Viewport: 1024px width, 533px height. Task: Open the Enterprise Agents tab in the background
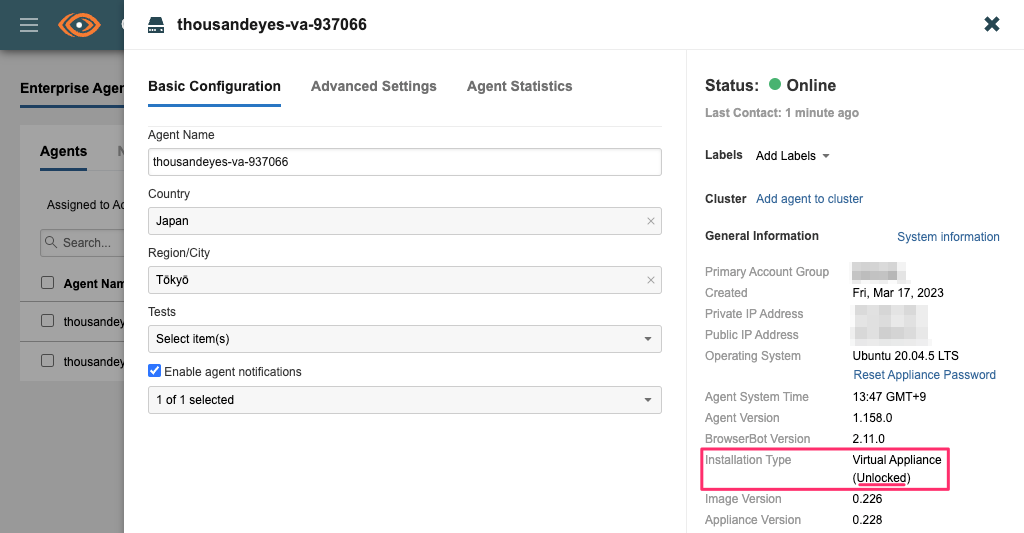pyautogui.click(x=72, y=88)
